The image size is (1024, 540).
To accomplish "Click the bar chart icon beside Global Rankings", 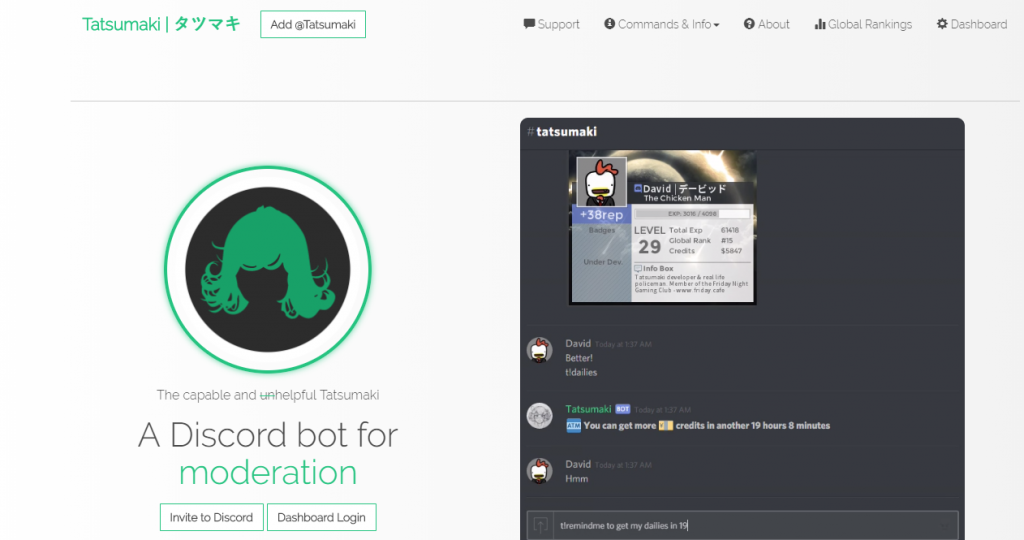I will 820,24.
